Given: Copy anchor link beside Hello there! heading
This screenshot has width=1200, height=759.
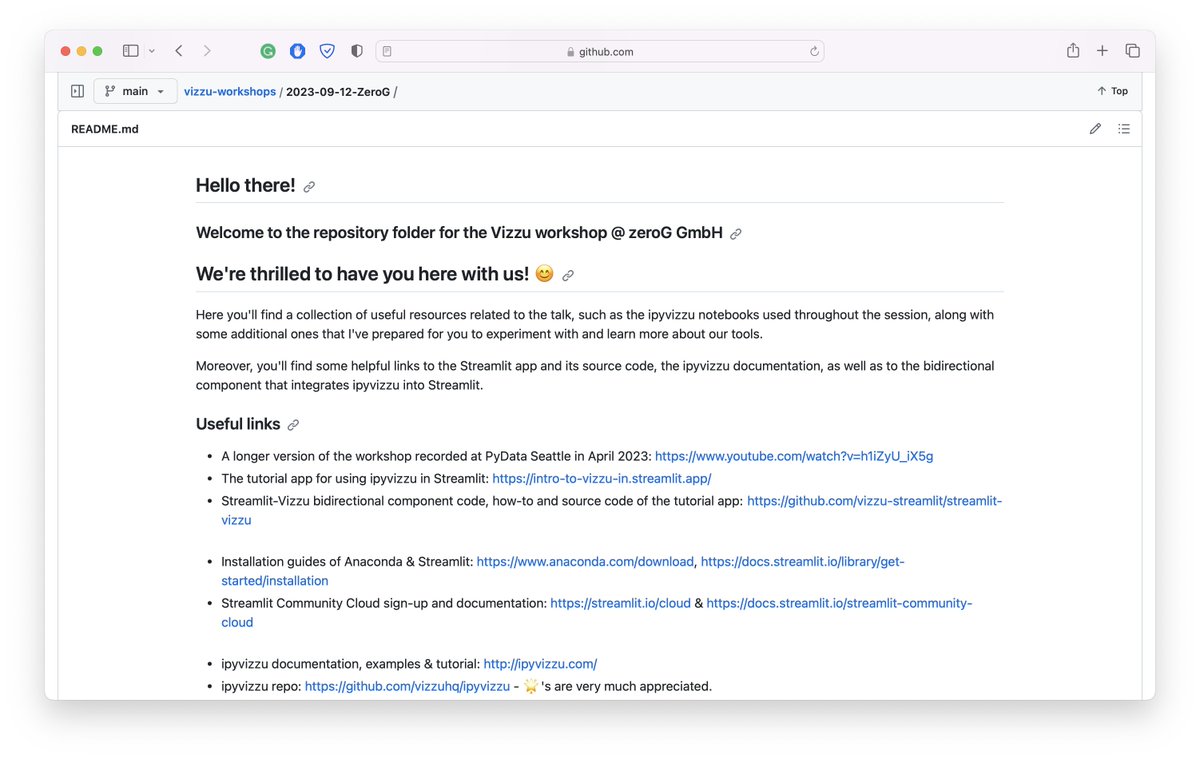Looking at the screenshot, I should click(x=309, y=187).
